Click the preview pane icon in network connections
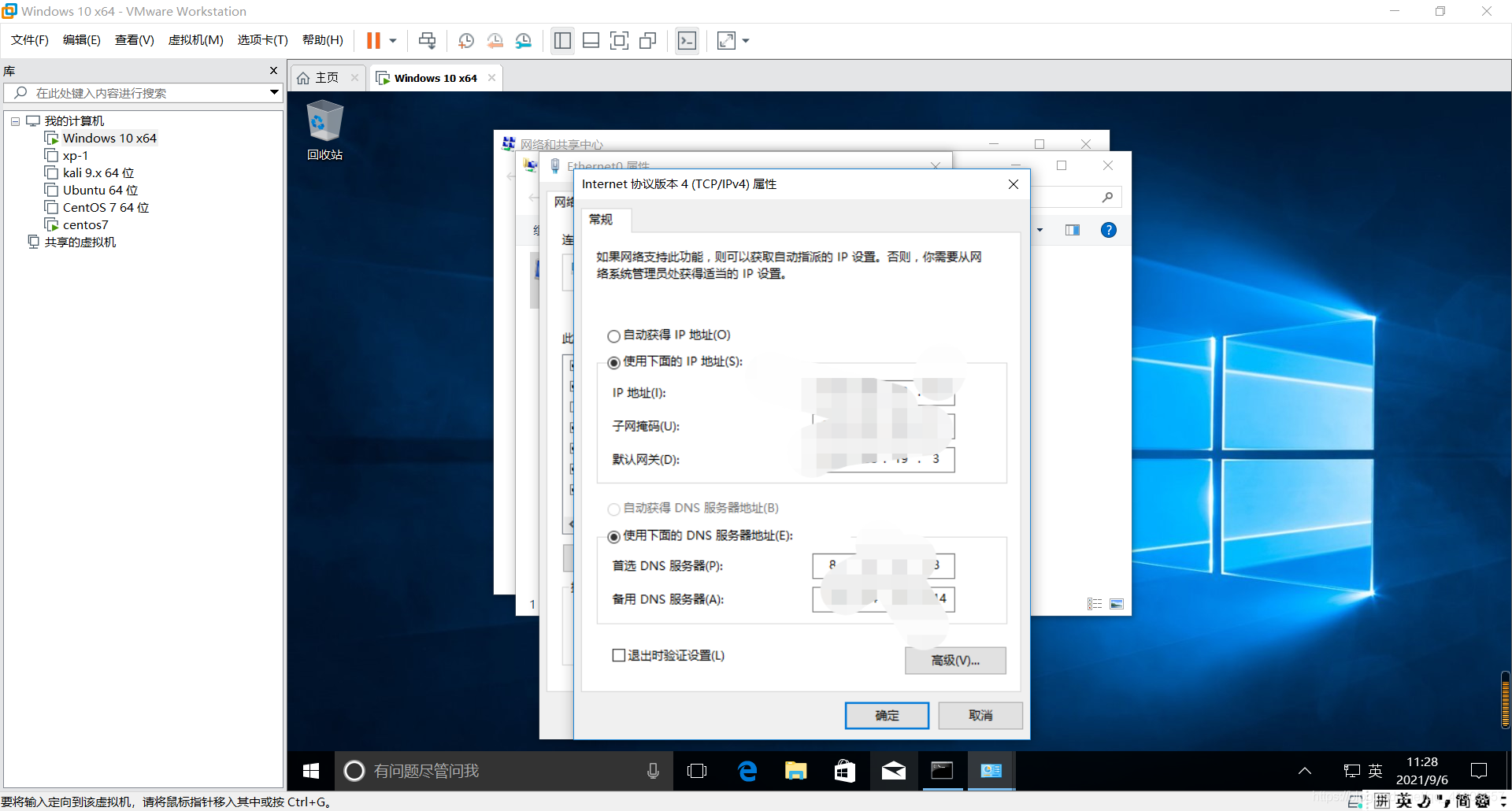The image size is (1512, 811). [x=1073, y=230]
